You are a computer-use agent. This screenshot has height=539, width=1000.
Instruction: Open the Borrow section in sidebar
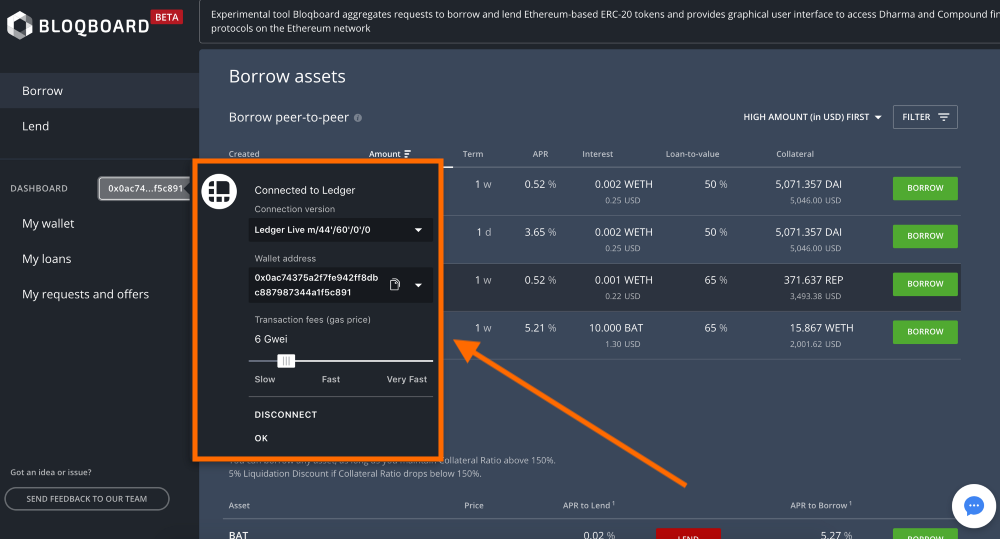click(99, 91)
